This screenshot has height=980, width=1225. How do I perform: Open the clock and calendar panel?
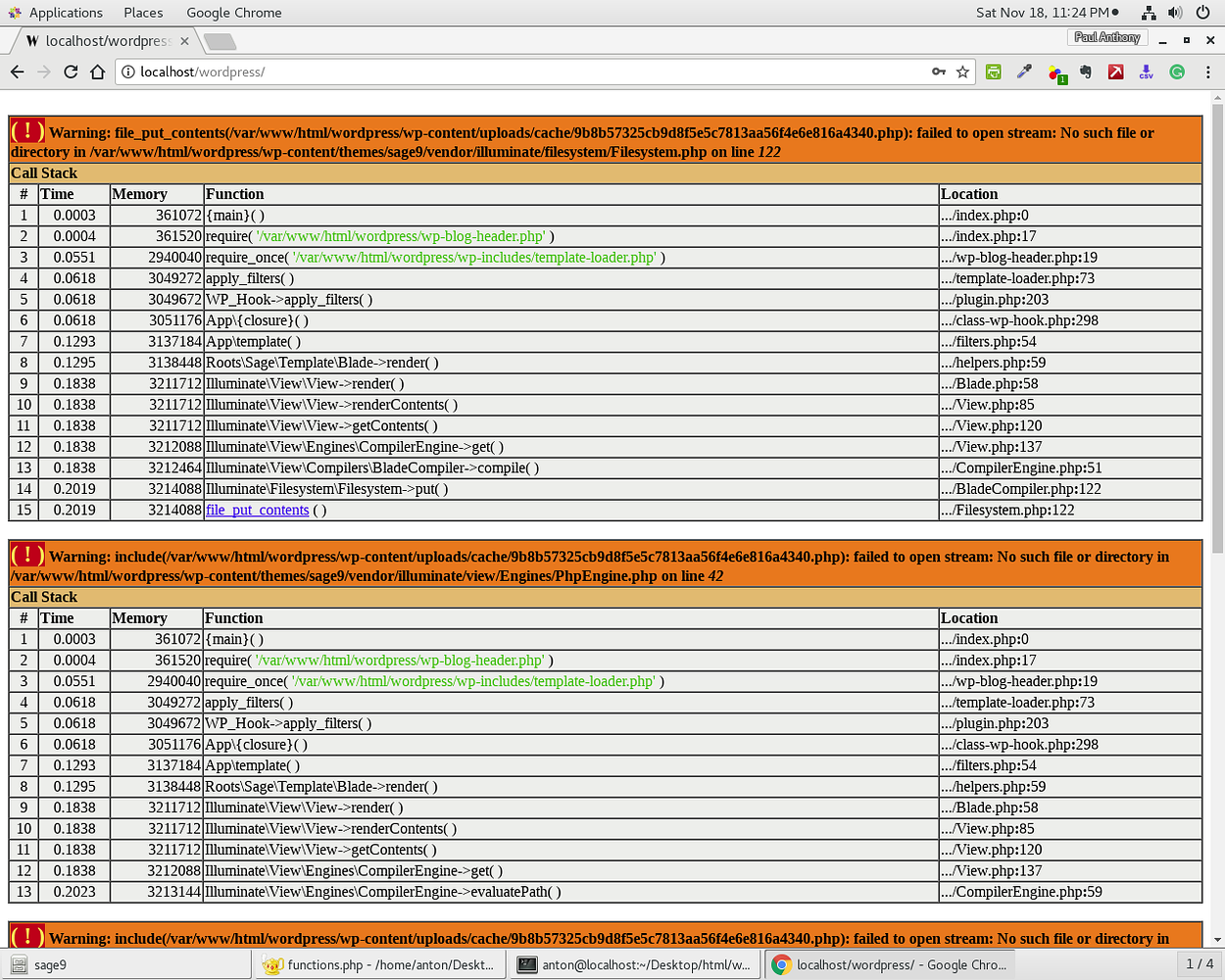1047,13
